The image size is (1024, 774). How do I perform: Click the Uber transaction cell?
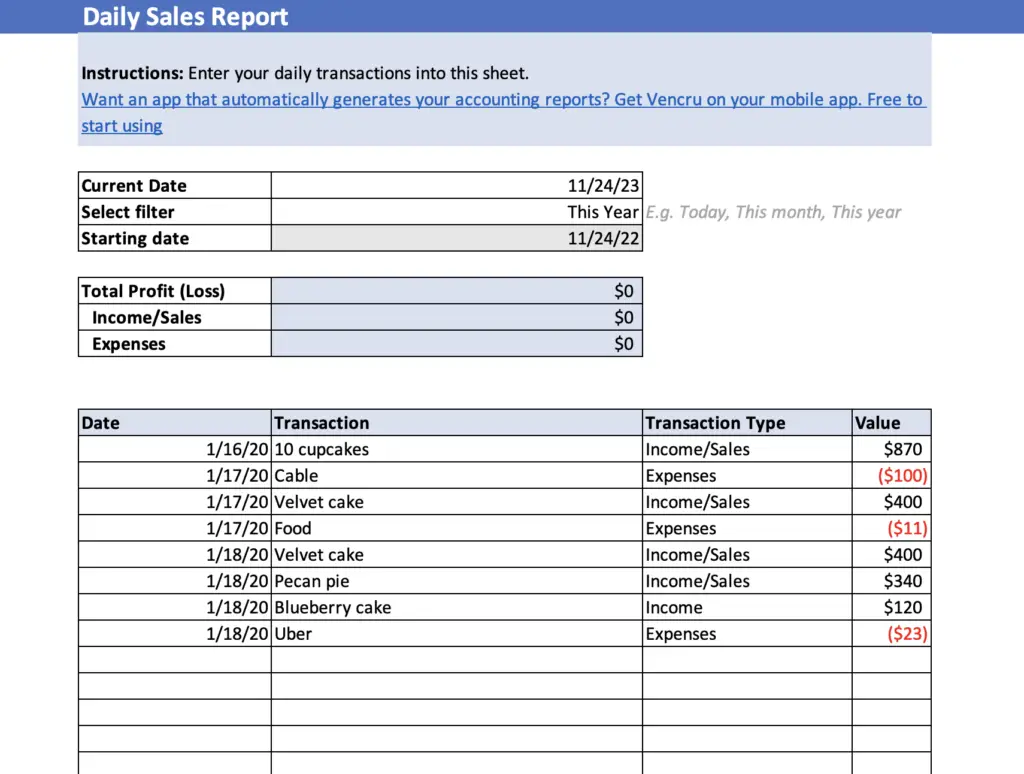point(456,634)
